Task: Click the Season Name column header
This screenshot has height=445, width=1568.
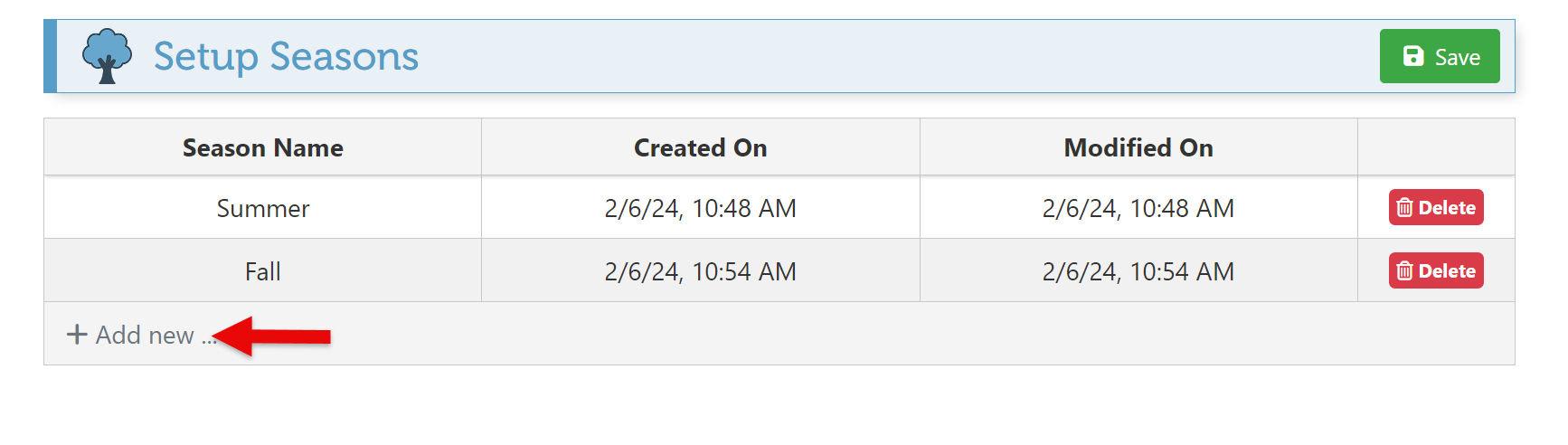Action: point(262,147)
